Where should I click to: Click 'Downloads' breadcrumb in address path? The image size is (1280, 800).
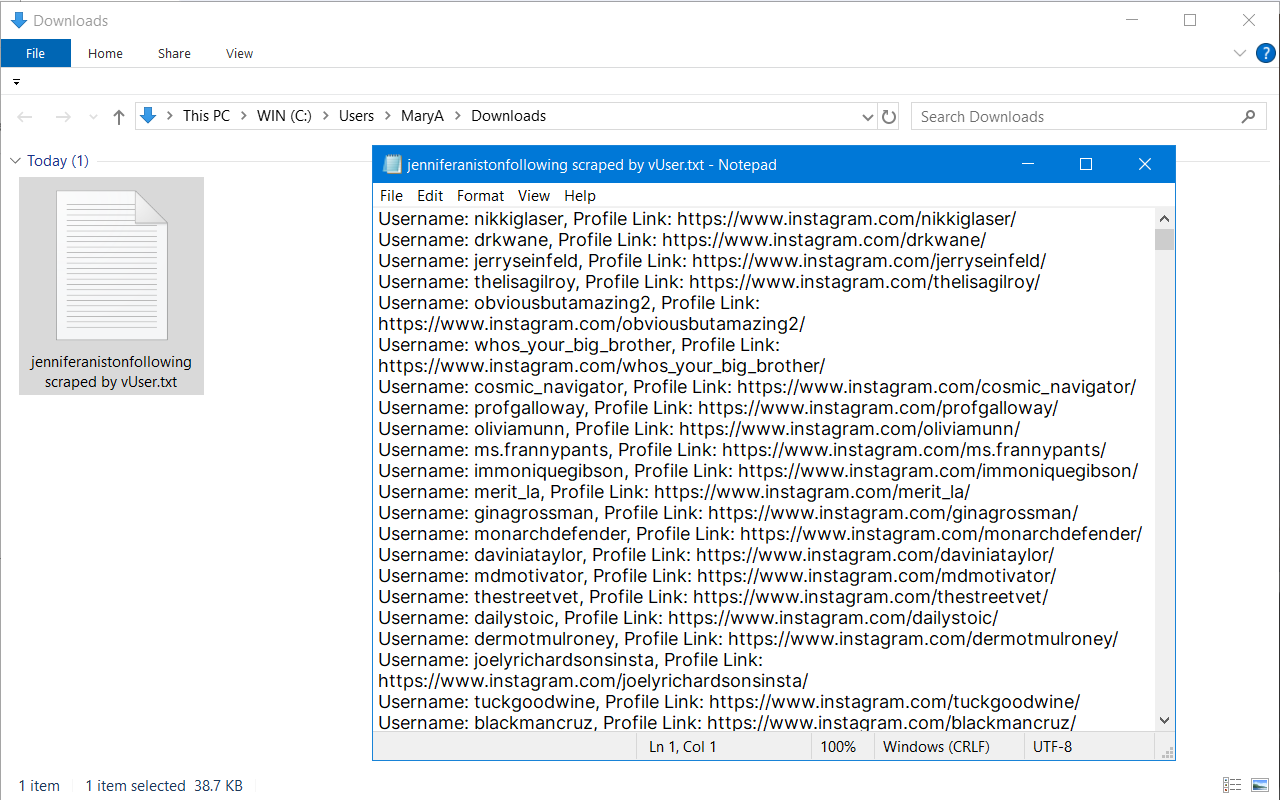point(508,116)
